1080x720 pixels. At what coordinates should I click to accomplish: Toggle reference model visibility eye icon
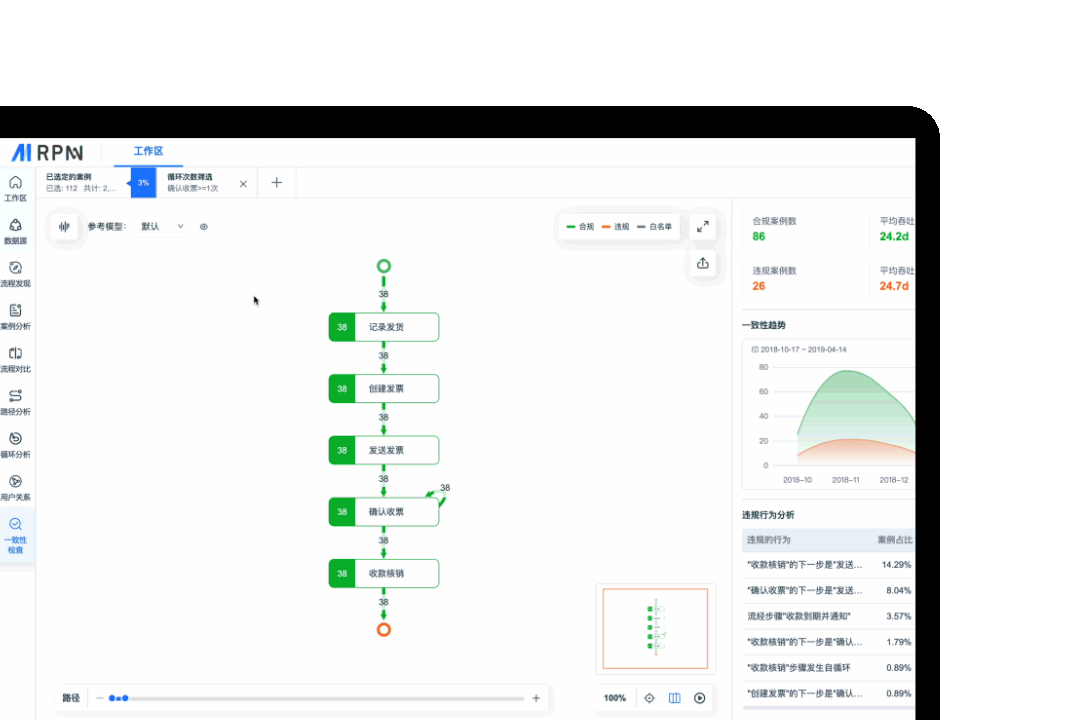(x=204, y=227)
